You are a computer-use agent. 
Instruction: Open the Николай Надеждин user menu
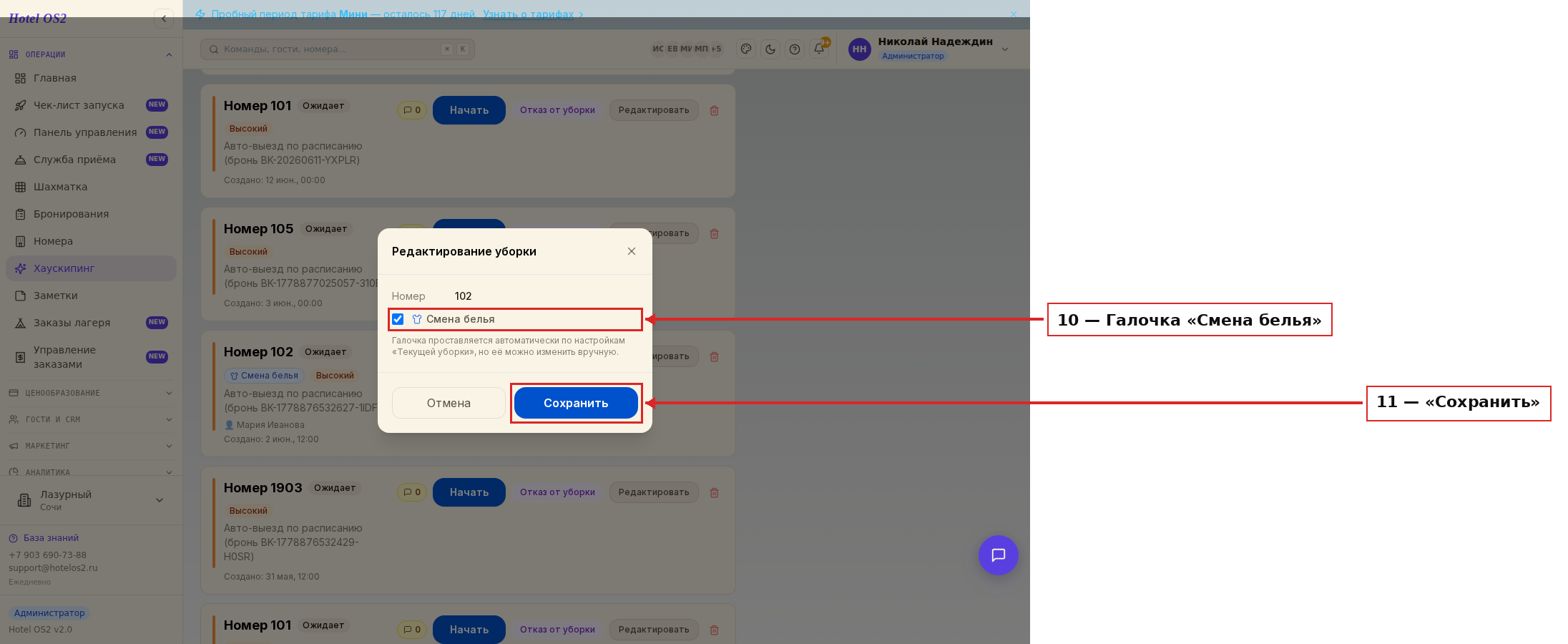point(929,49)
